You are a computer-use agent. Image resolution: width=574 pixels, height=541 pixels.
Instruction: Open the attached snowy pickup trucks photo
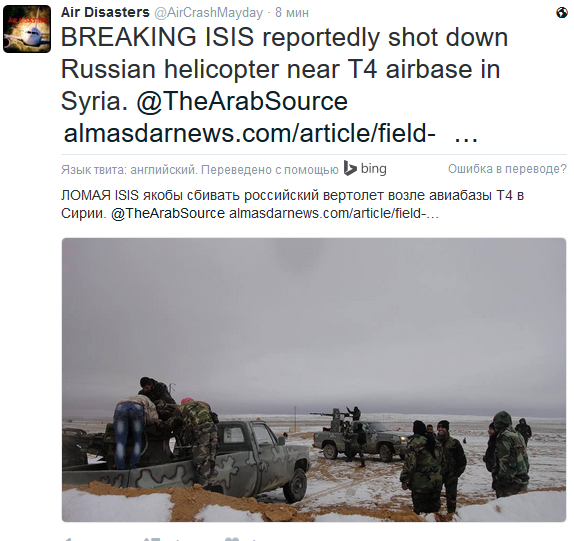click(314, 380)
